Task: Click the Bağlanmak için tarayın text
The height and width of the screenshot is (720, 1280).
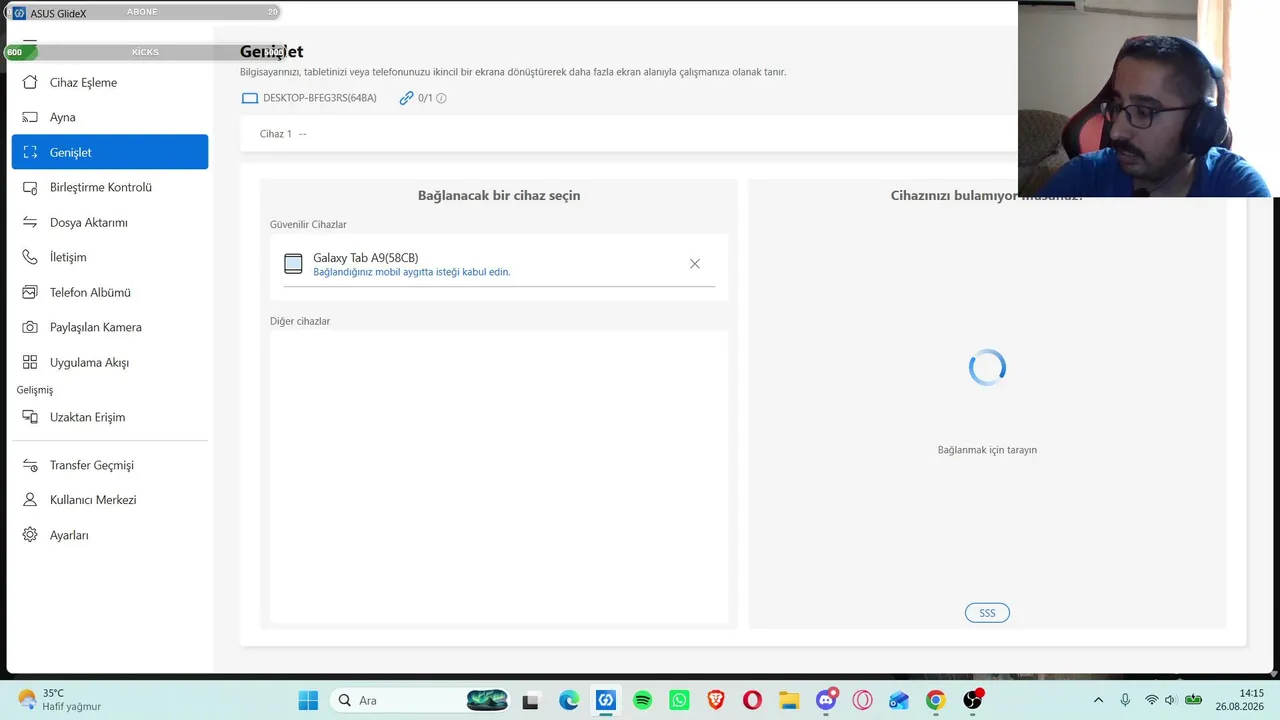Action: [987, 450]
